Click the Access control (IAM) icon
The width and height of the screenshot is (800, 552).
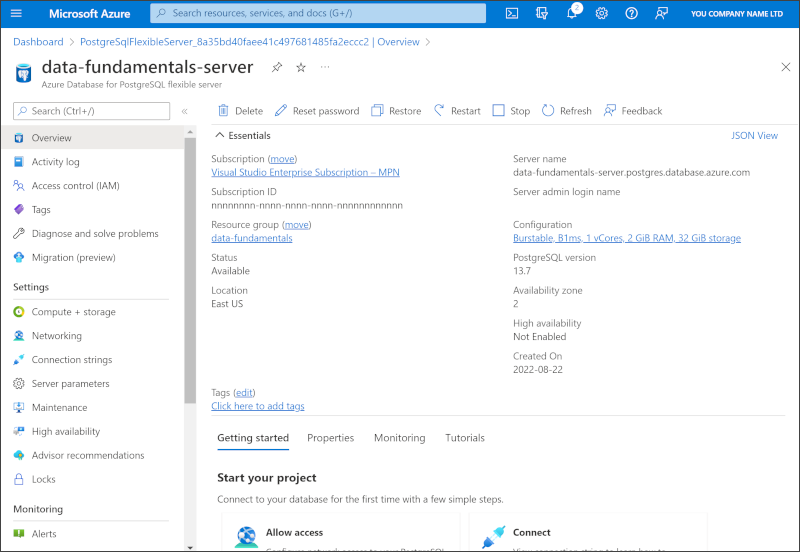(x=19, y=186)
